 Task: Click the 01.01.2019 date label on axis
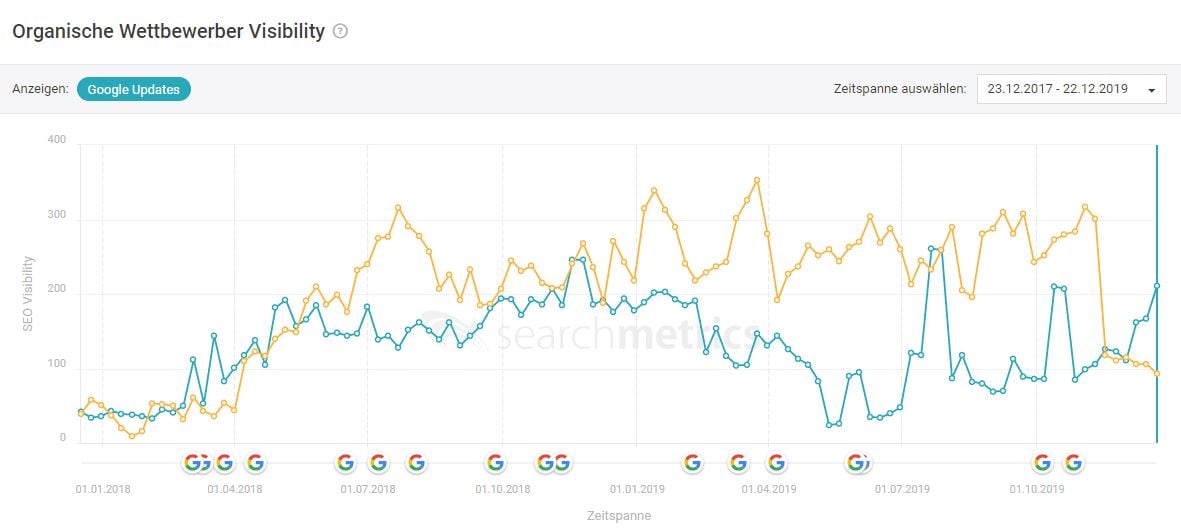(x=637, y=489)
